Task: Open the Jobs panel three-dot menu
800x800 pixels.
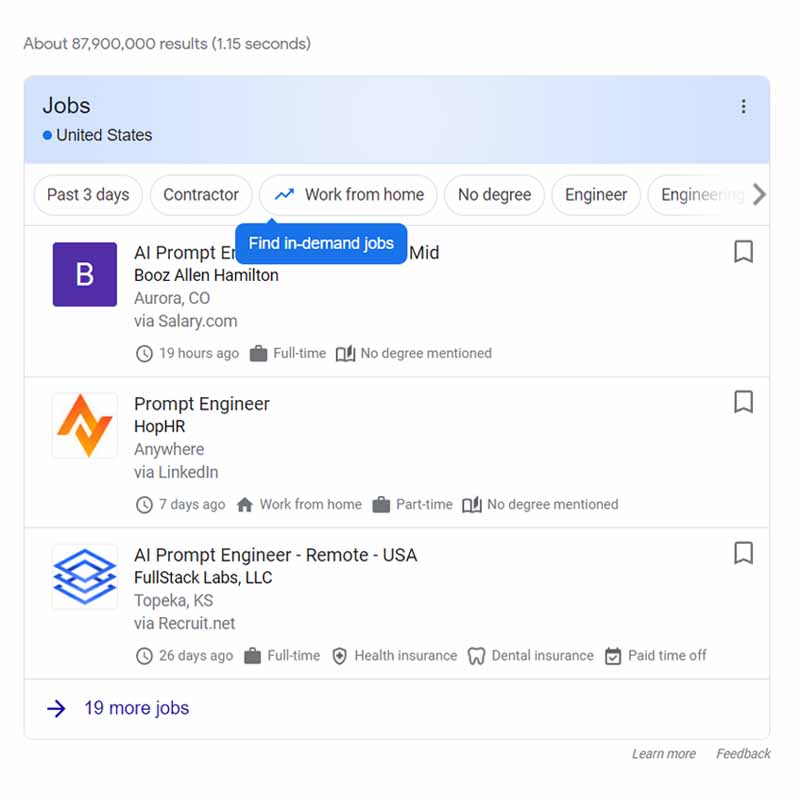Action: pyautogui.click(x=743, y=107)
